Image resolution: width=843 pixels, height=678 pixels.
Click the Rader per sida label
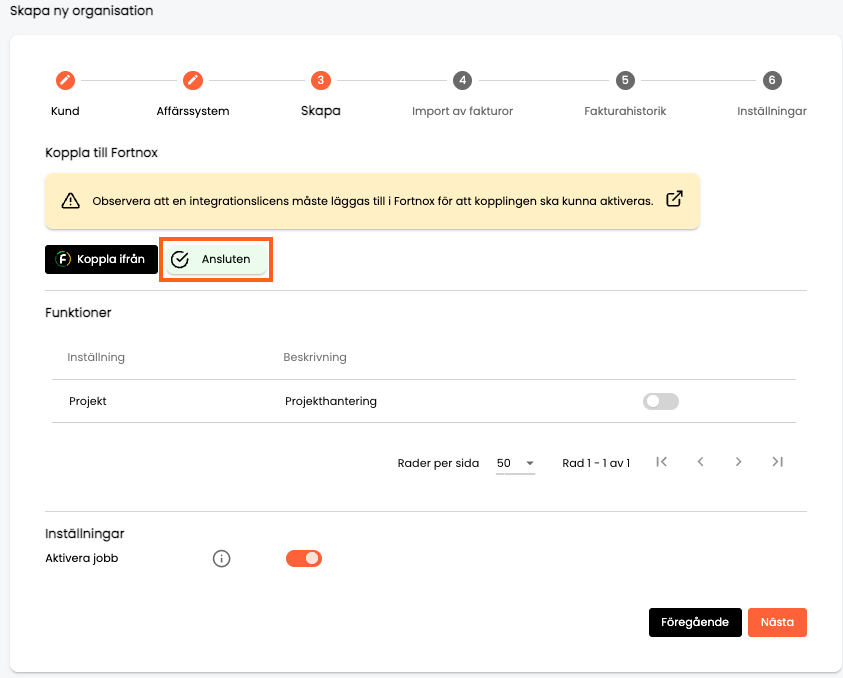(x=438, y=463)
